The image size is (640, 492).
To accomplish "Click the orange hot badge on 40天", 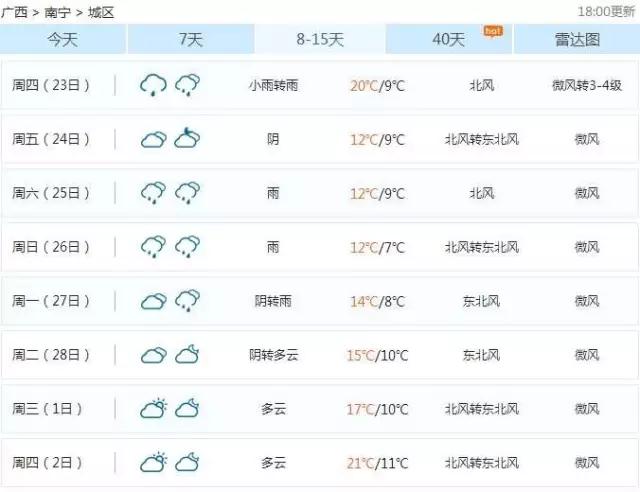I will (x=492, y=30).
